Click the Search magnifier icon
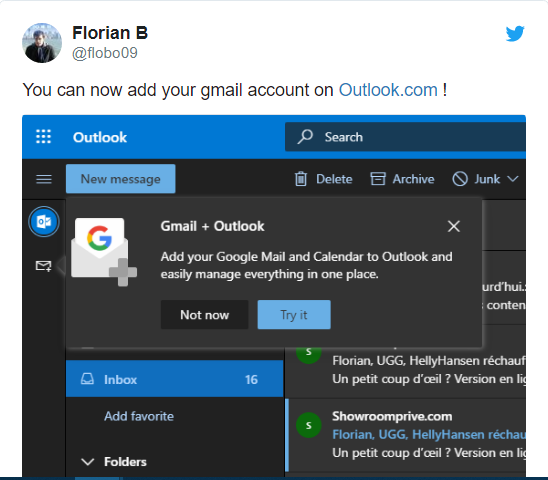 point(305,137)
